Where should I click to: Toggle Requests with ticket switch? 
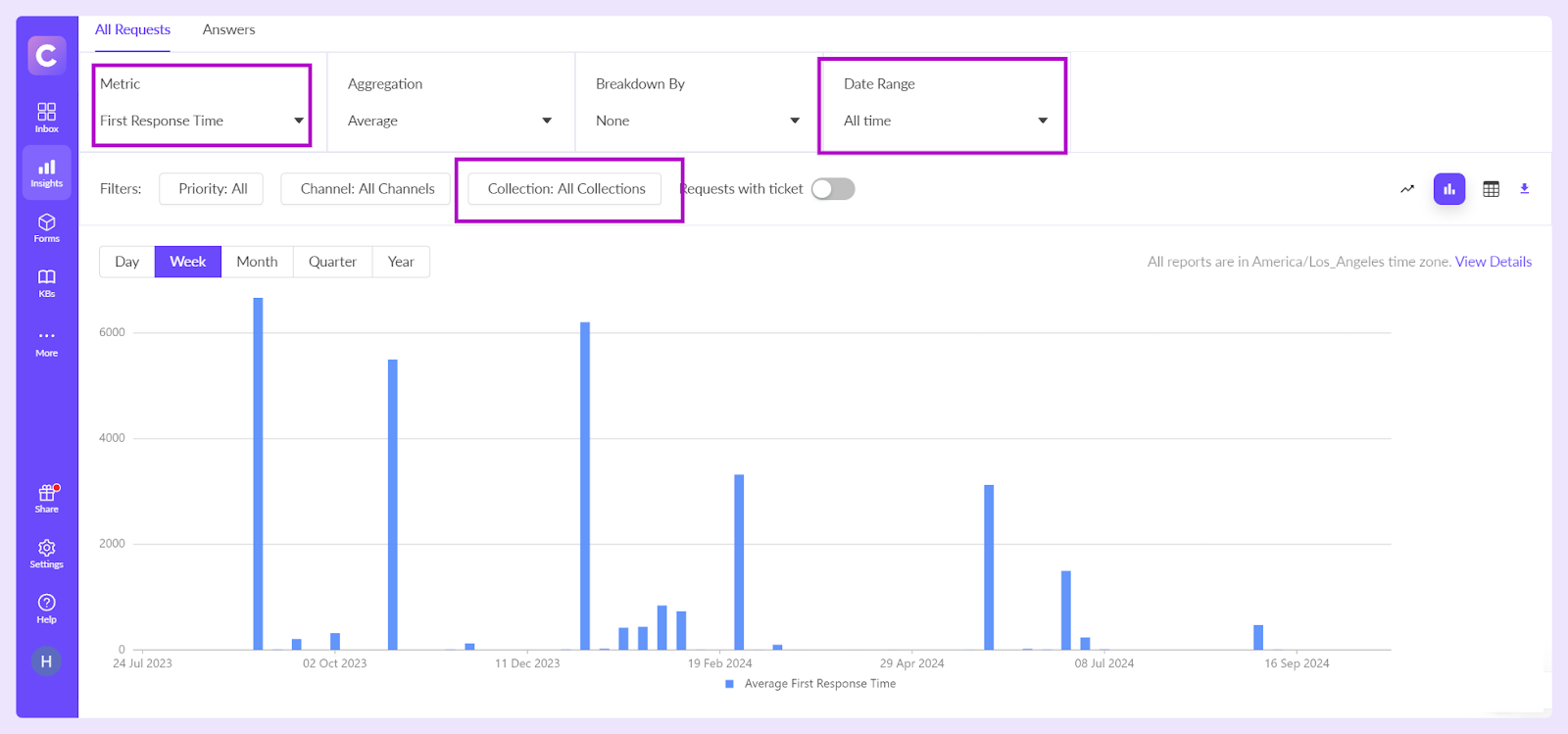(833, 188)
